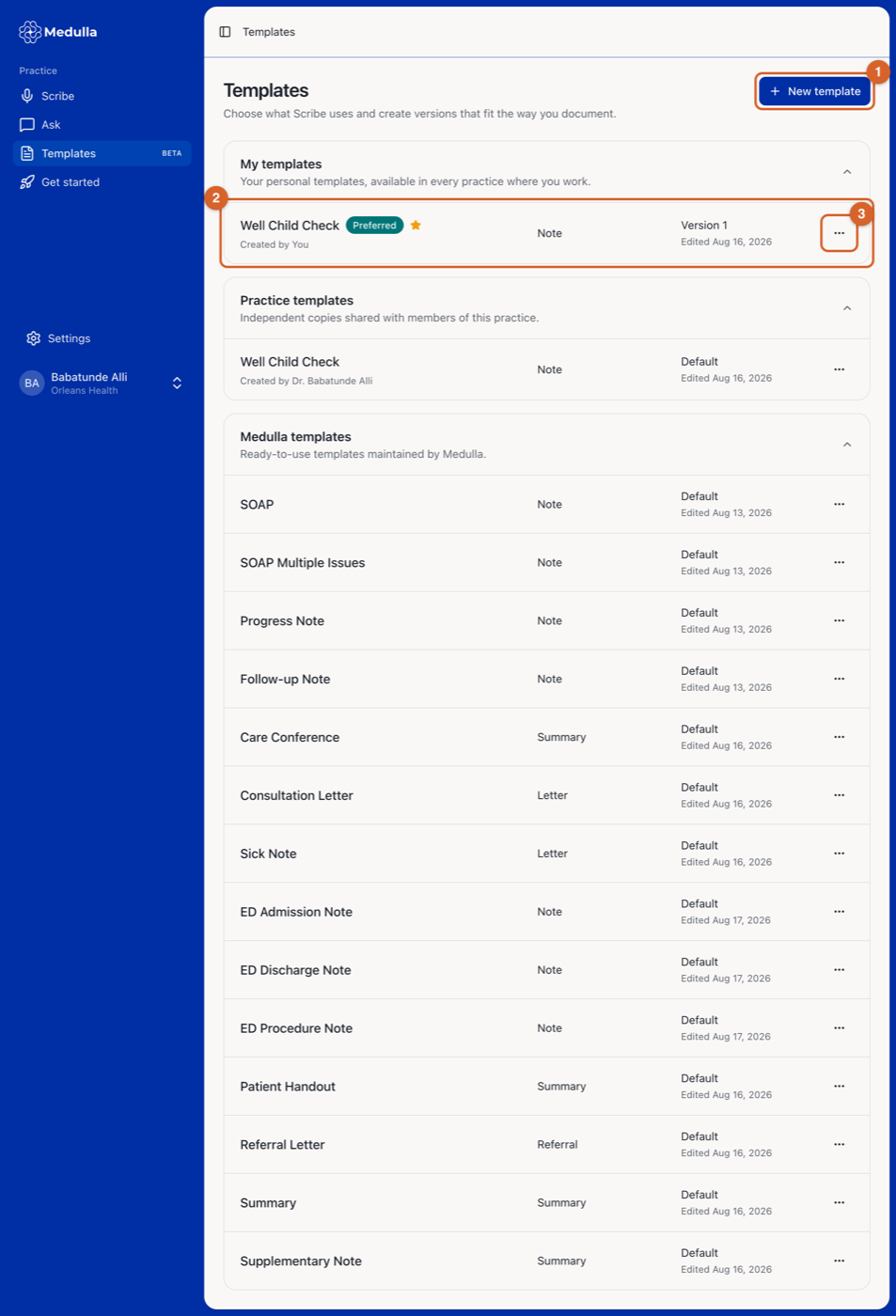Open the ED Admission Note template
This screenshot has height=1316, width=896.
(546, 913)
